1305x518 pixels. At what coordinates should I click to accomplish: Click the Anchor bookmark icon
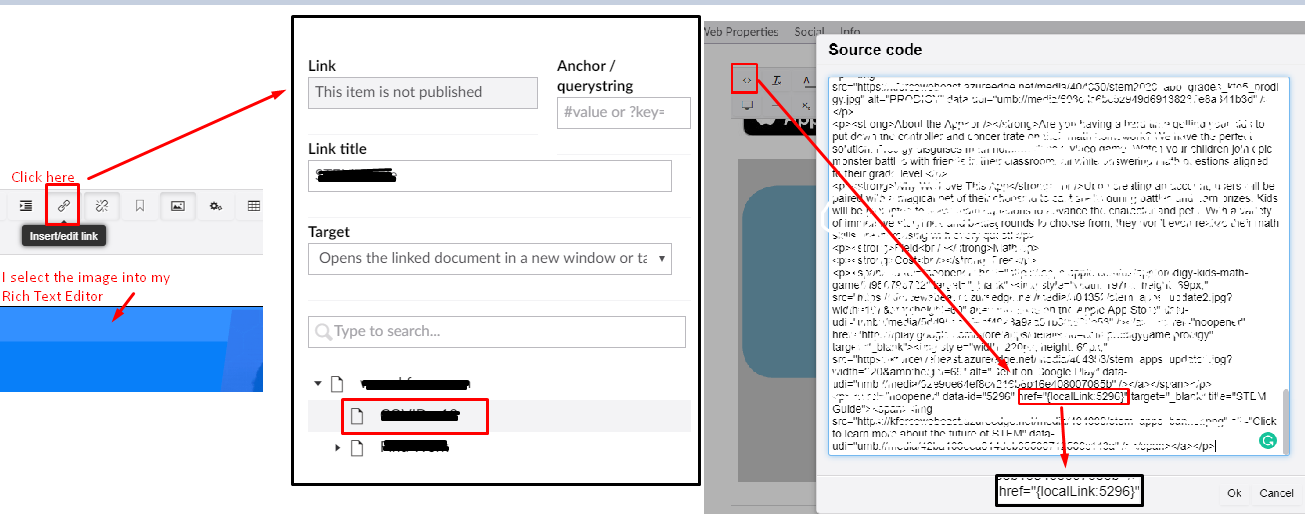(x=140, y=206)
